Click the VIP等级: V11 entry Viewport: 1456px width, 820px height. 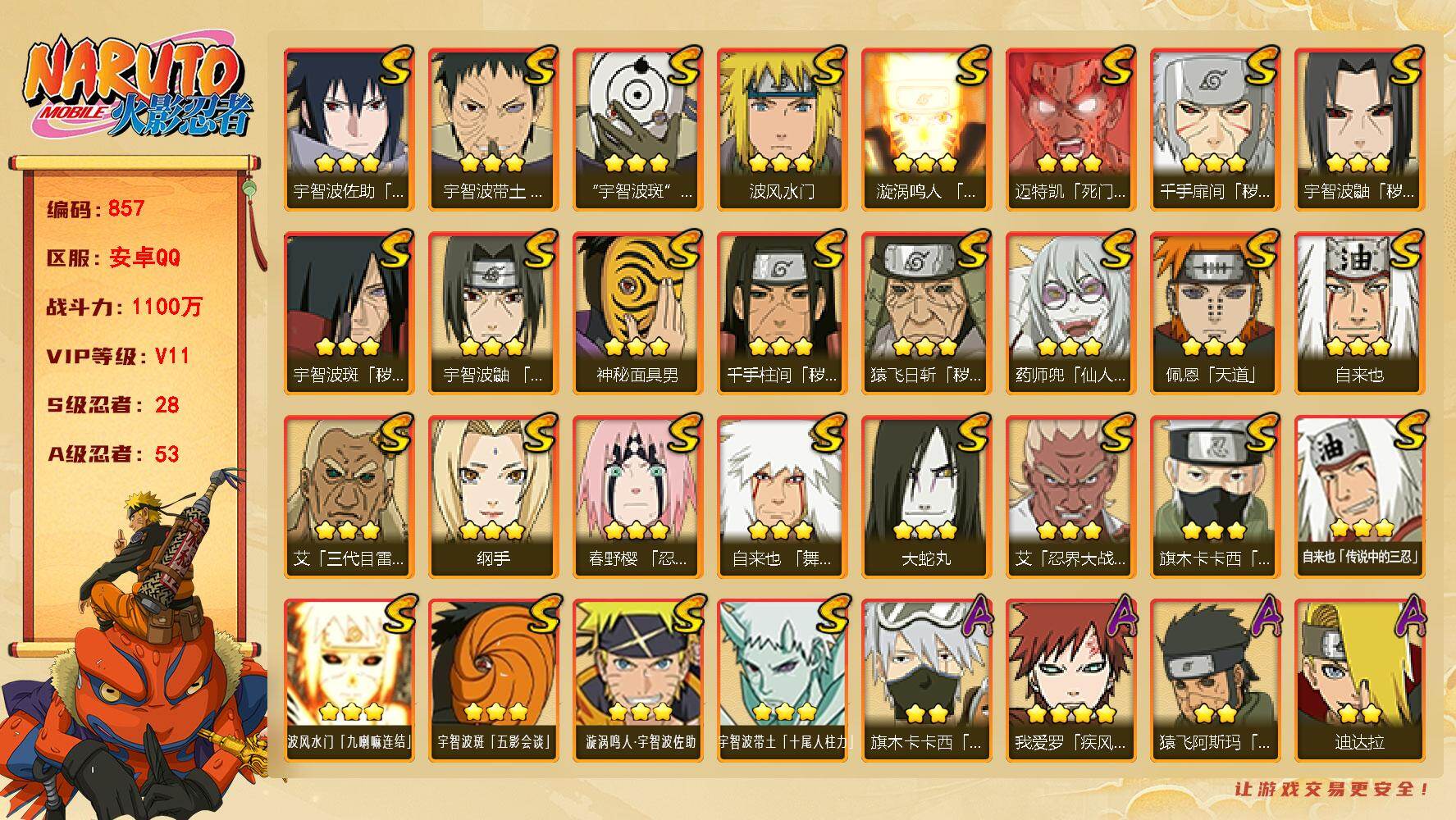tap(118, 356)
